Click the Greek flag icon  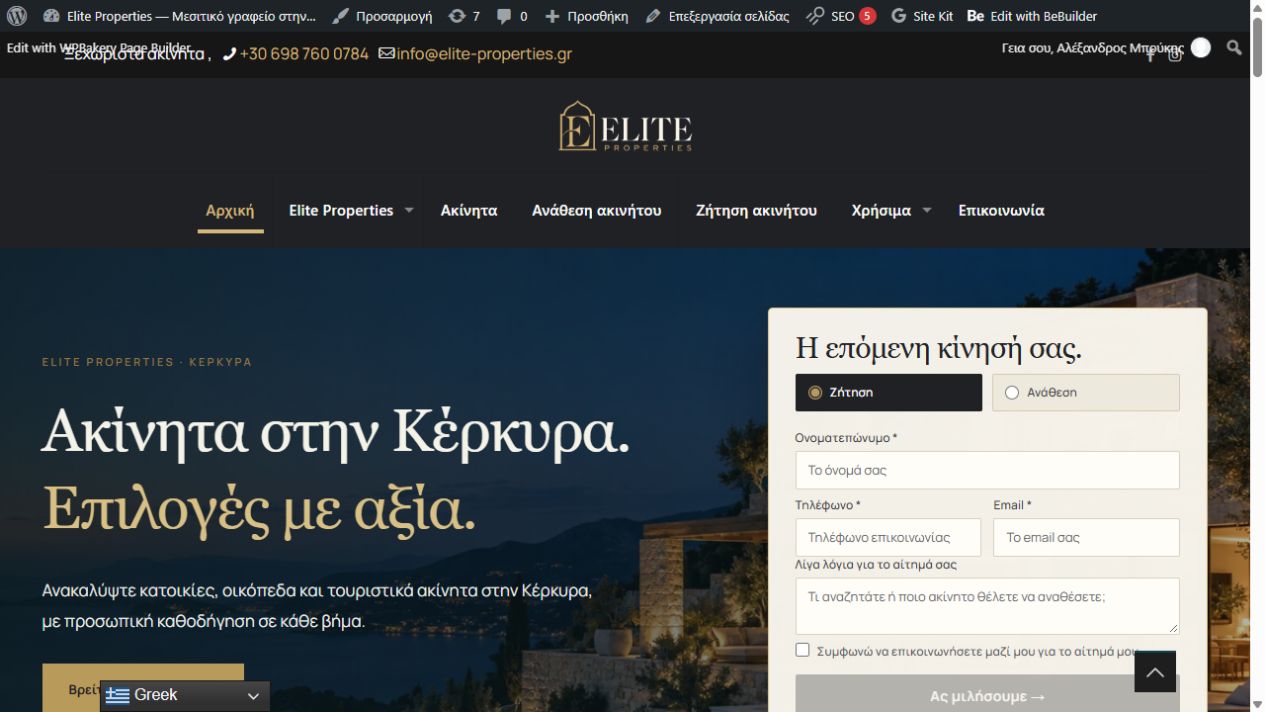pos(118,695)
